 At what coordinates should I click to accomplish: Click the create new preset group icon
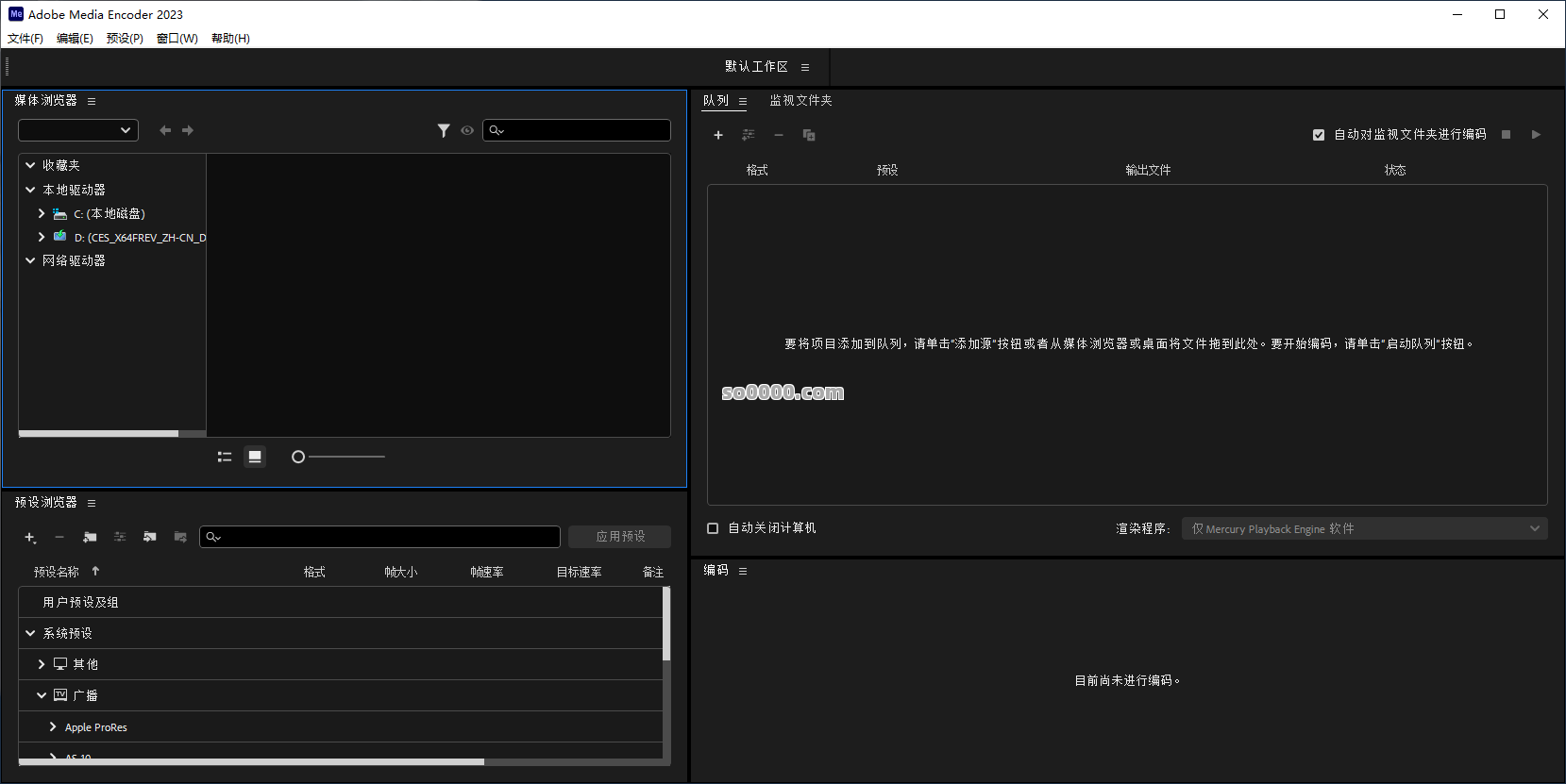tap(90, 537)
